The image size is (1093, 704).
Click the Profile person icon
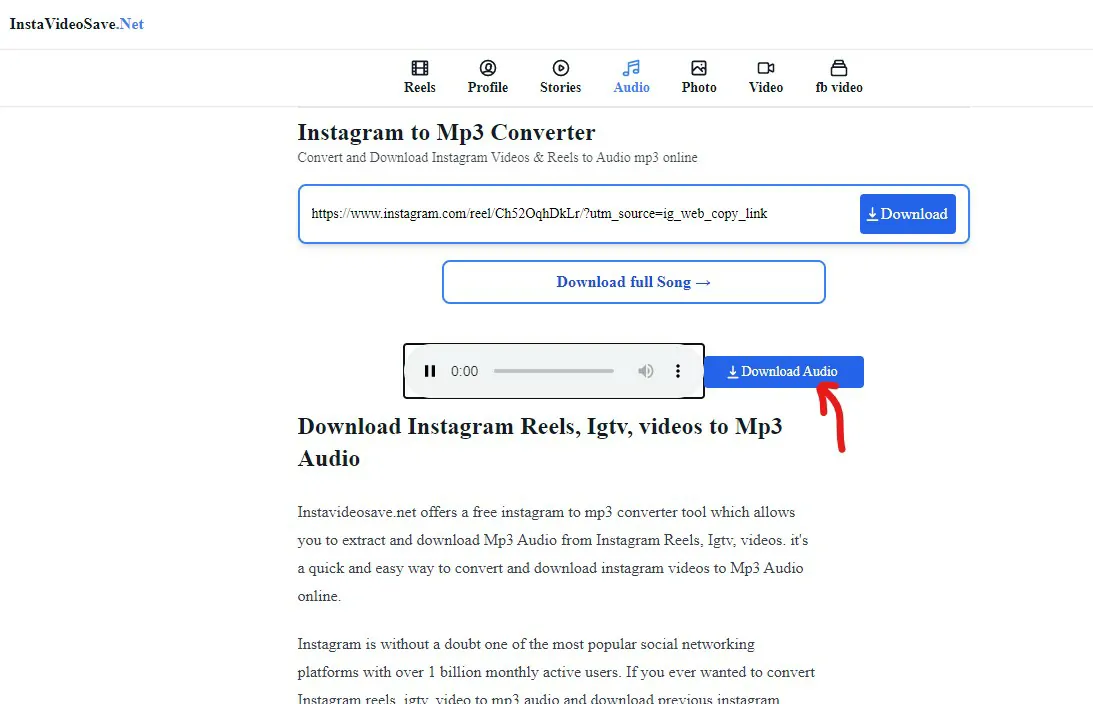[488, 68]
